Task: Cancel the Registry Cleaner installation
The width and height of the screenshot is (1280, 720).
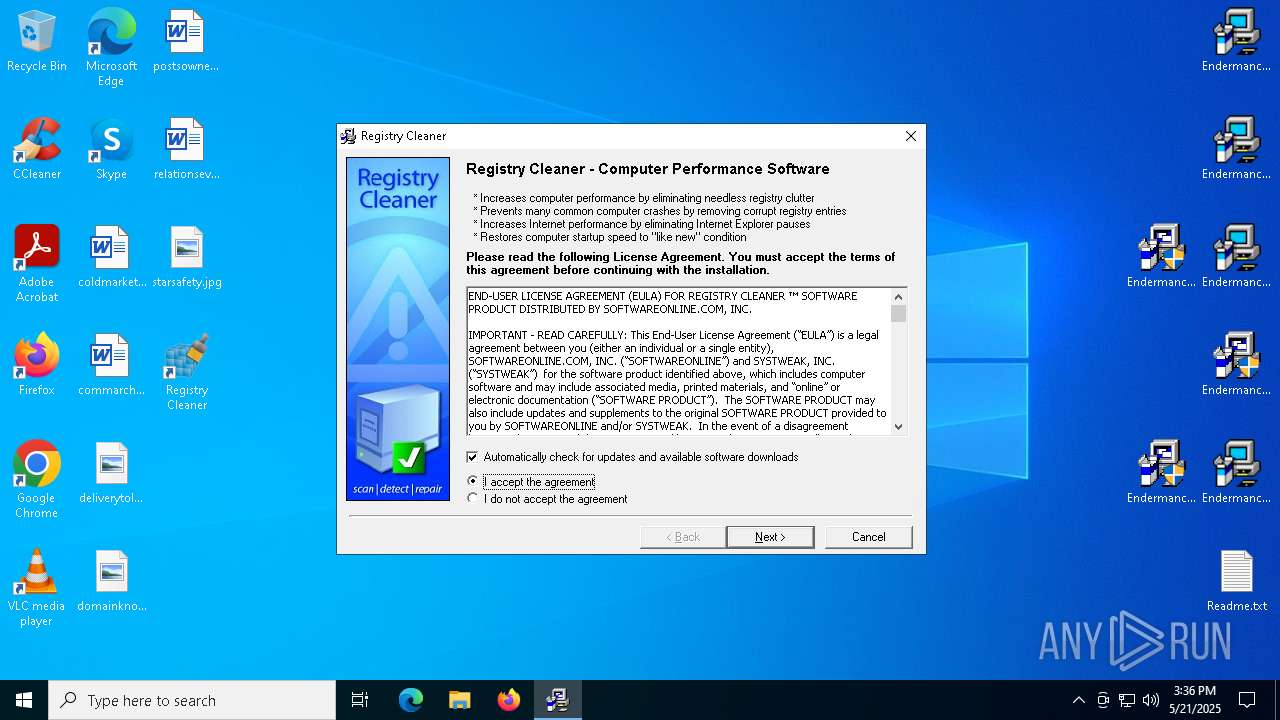Action: pos(868,537)
